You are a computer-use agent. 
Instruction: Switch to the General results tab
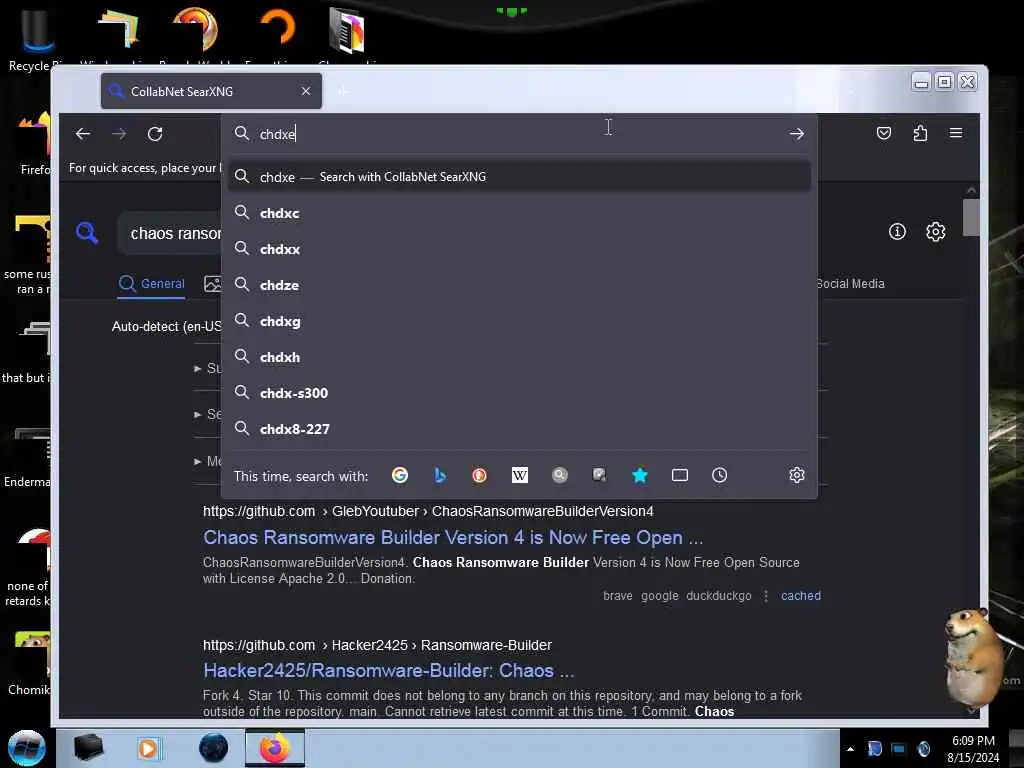point(152,283)
